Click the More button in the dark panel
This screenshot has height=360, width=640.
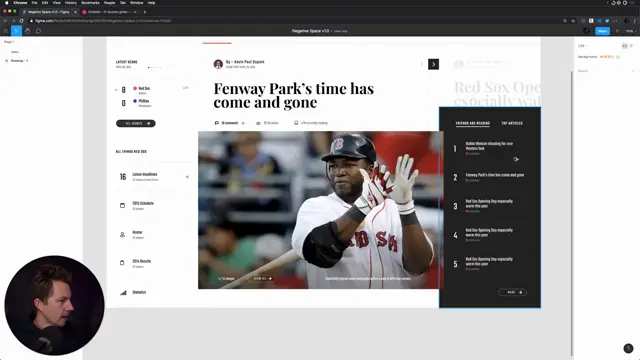[512, 292]
